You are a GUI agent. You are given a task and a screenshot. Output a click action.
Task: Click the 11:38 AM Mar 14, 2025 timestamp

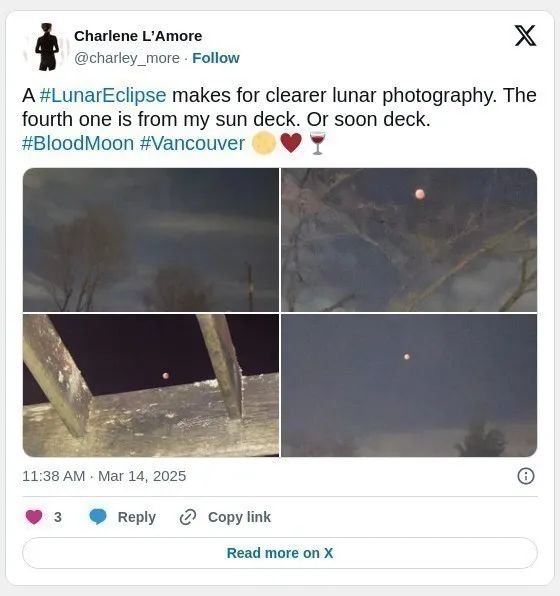click(x=104, y=476)
